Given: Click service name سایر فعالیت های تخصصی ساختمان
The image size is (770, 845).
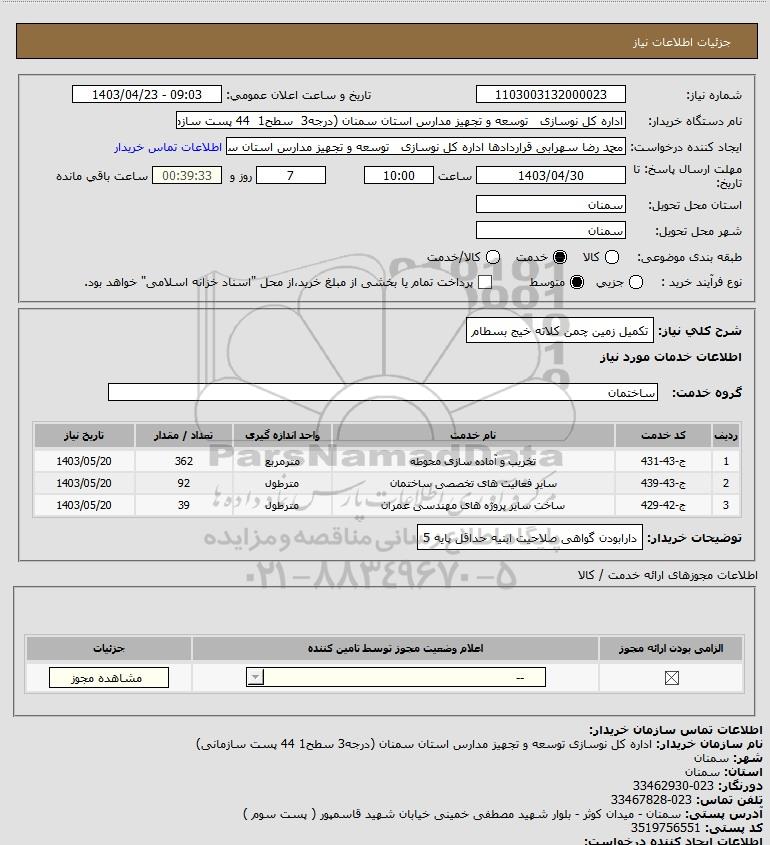Looking at the screenshot, I should click(473, 483).
